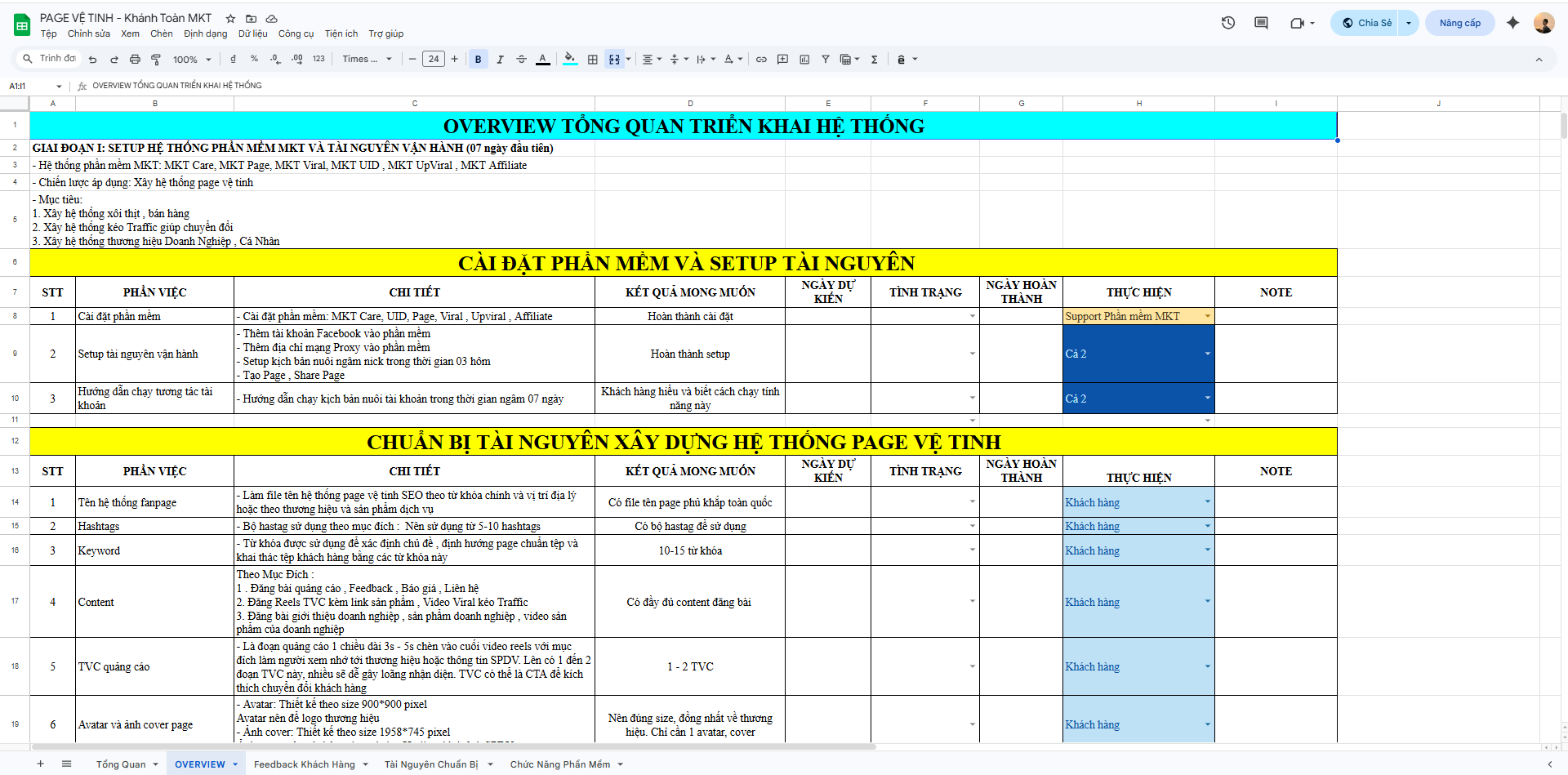Image resolution: width=1568 pixels, height=775 pixels.
Task: Open the Times font family dropdown
Action: coord(367,60)
